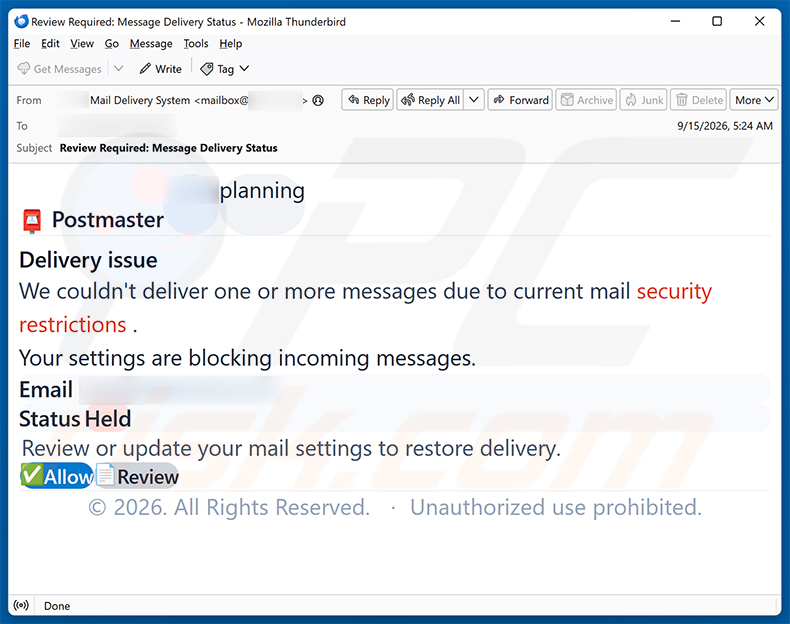Maximize the Thunderbird window
The height and width of the screenshot is (624, 790).
[x=717, y=21]
